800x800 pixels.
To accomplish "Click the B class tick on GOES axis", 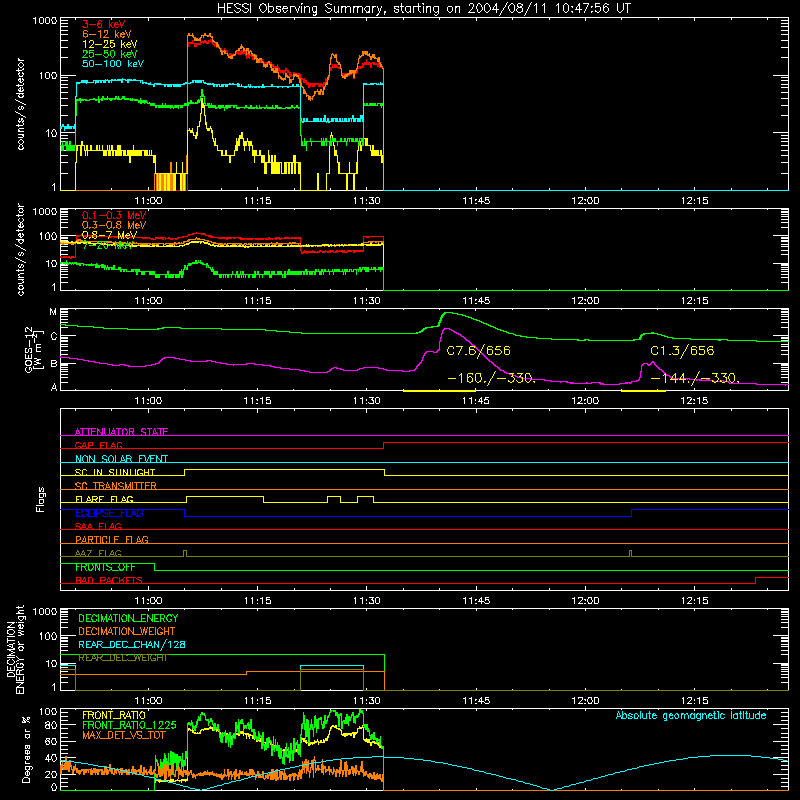I will pyautogui.click(x=54, y=364).
